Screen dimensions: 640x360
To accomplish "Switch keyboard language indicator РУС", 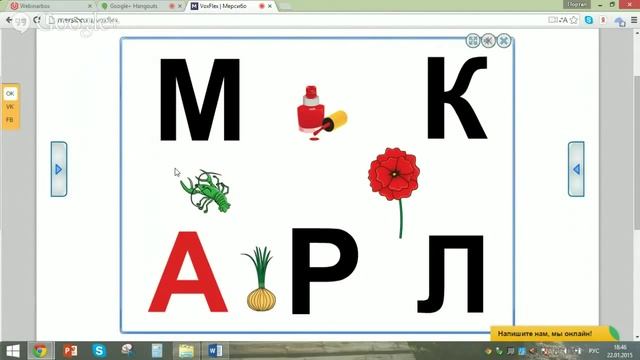I will pos(594,351).
